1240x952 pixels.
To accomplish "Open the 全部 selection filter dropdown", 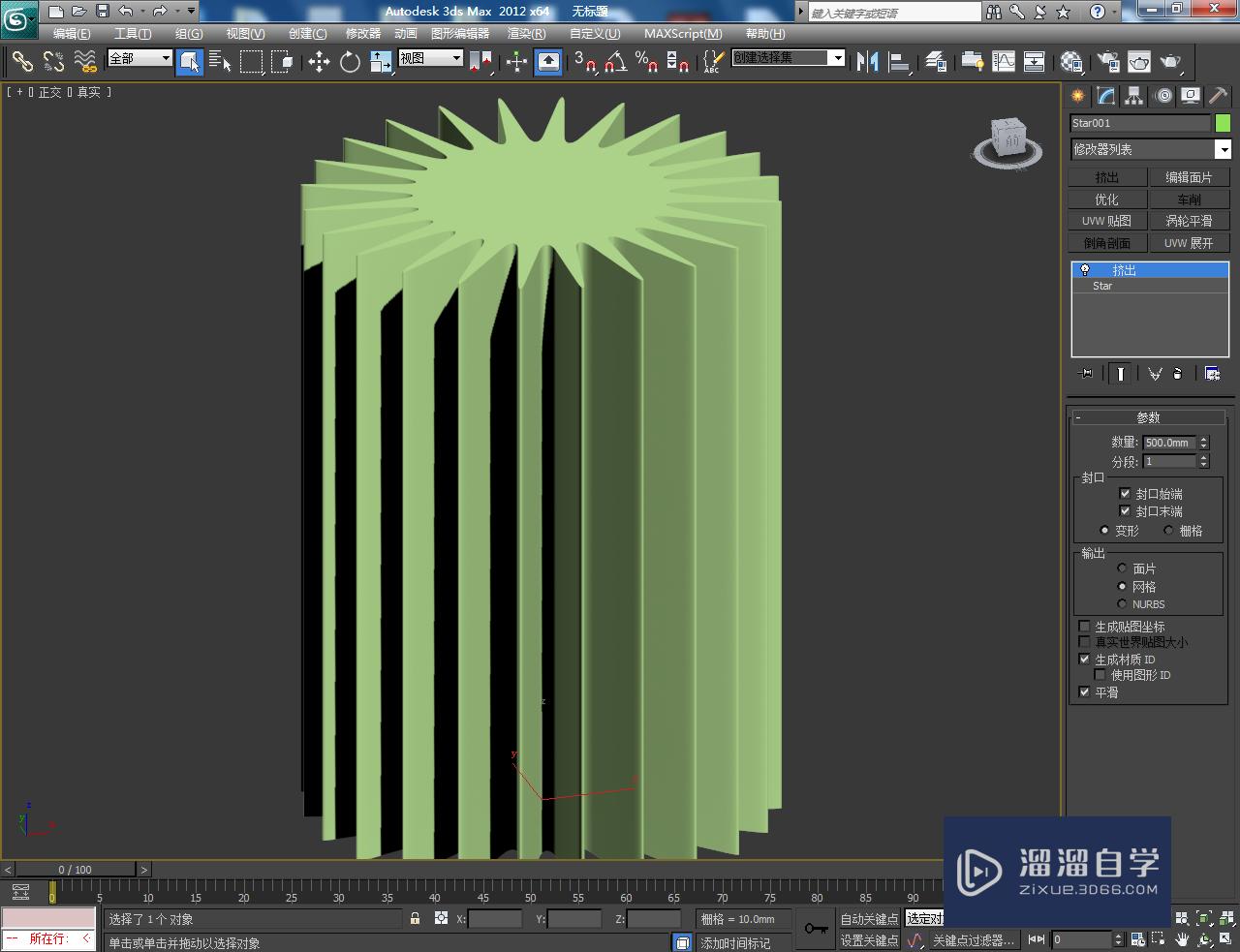I will coord(139,58).
